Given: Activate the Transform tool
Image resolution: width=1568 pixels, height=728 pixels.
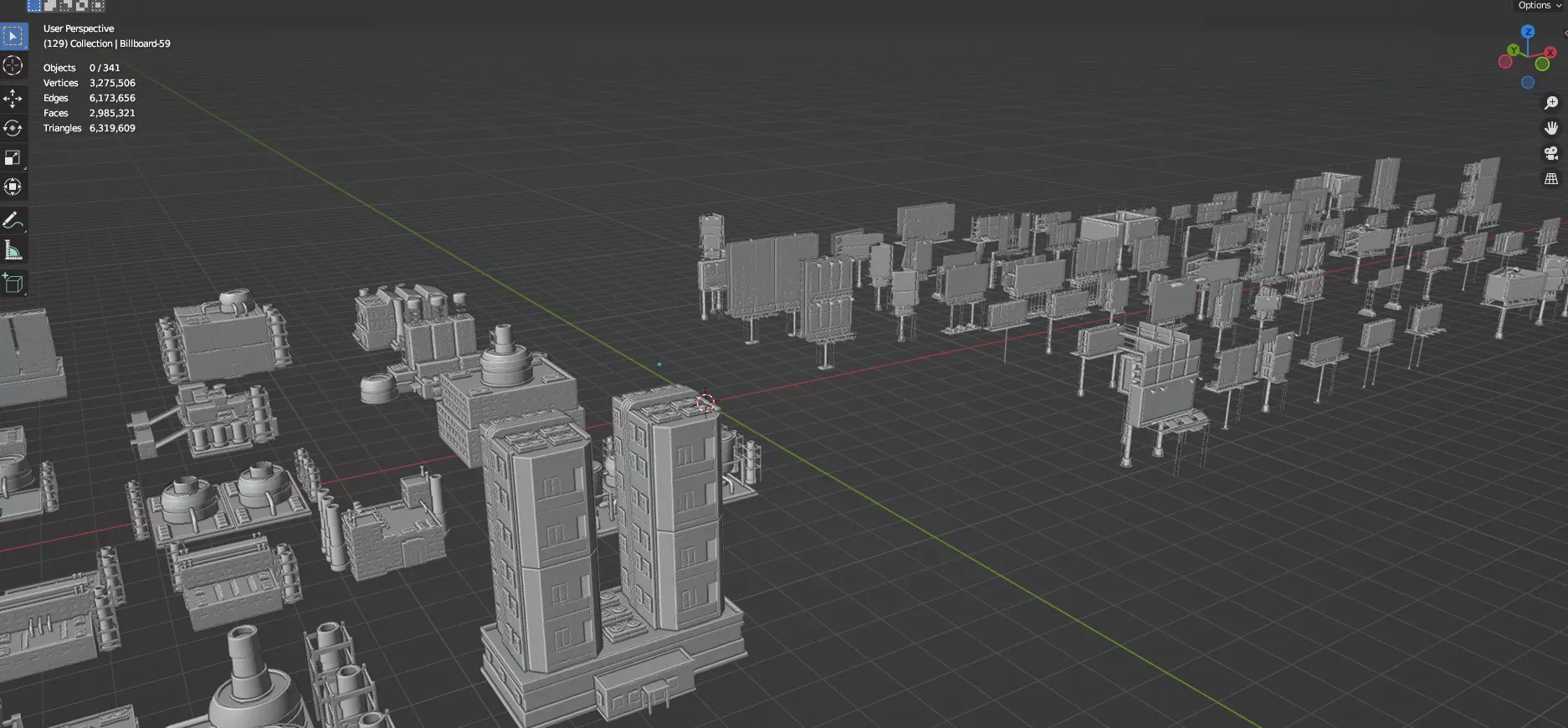Looking at the screenshot, I should tap(13, 187).
